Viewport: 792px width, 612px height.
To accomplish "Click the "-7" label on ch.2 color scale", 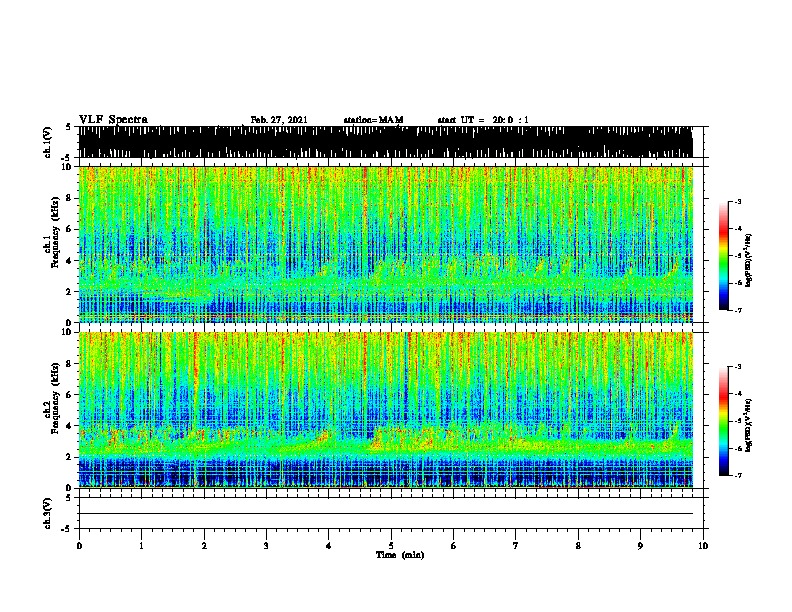I will click(737, 475).
